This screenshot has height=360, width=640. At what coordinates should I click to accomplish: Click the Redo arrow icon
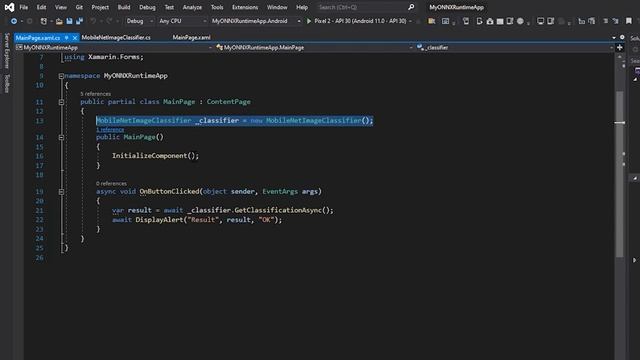(x=109, y=21)
